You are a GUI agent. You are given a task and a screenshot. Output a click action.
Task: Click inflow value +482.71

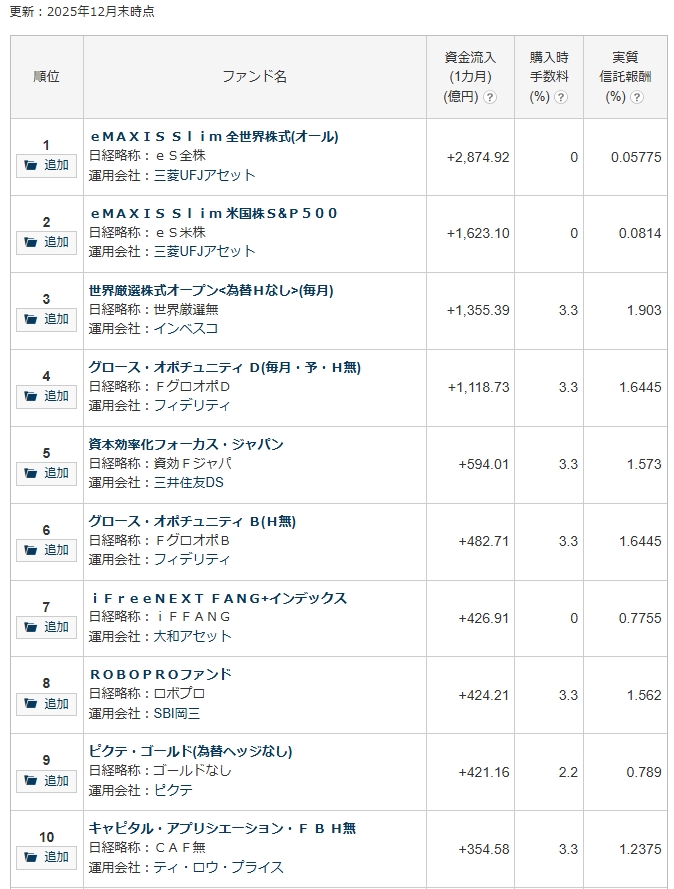(x=484, y=541)
